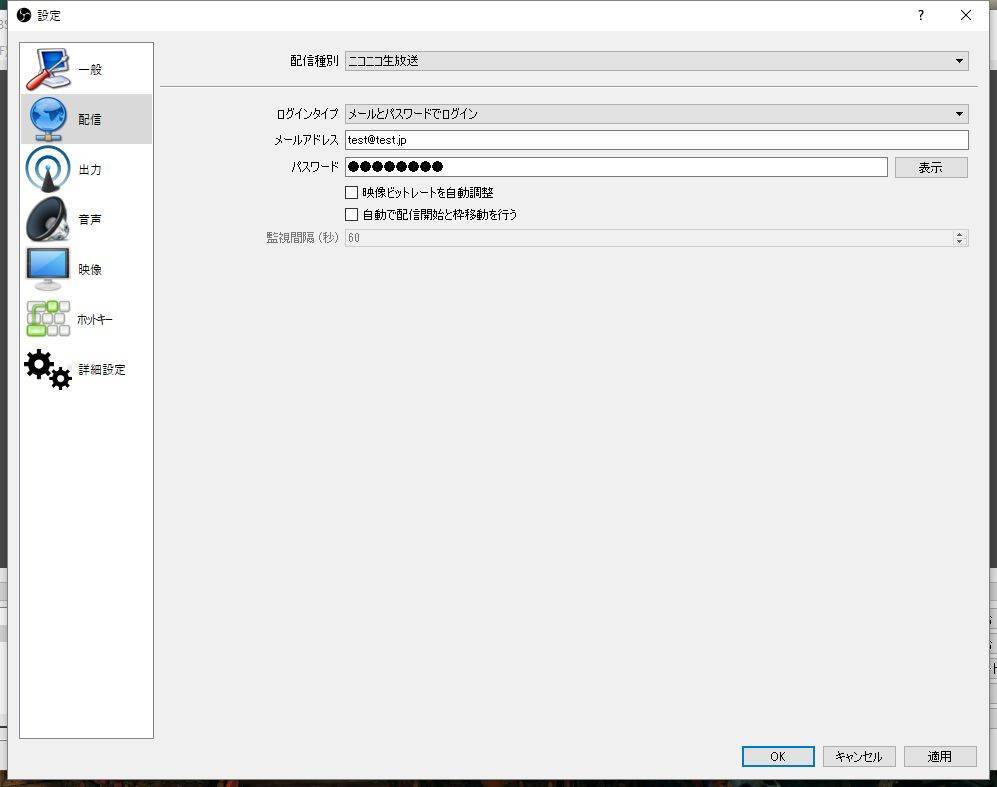Select the 出力 label in sidebar
This screenshot has height=787, width=997.
click(90, 169)
